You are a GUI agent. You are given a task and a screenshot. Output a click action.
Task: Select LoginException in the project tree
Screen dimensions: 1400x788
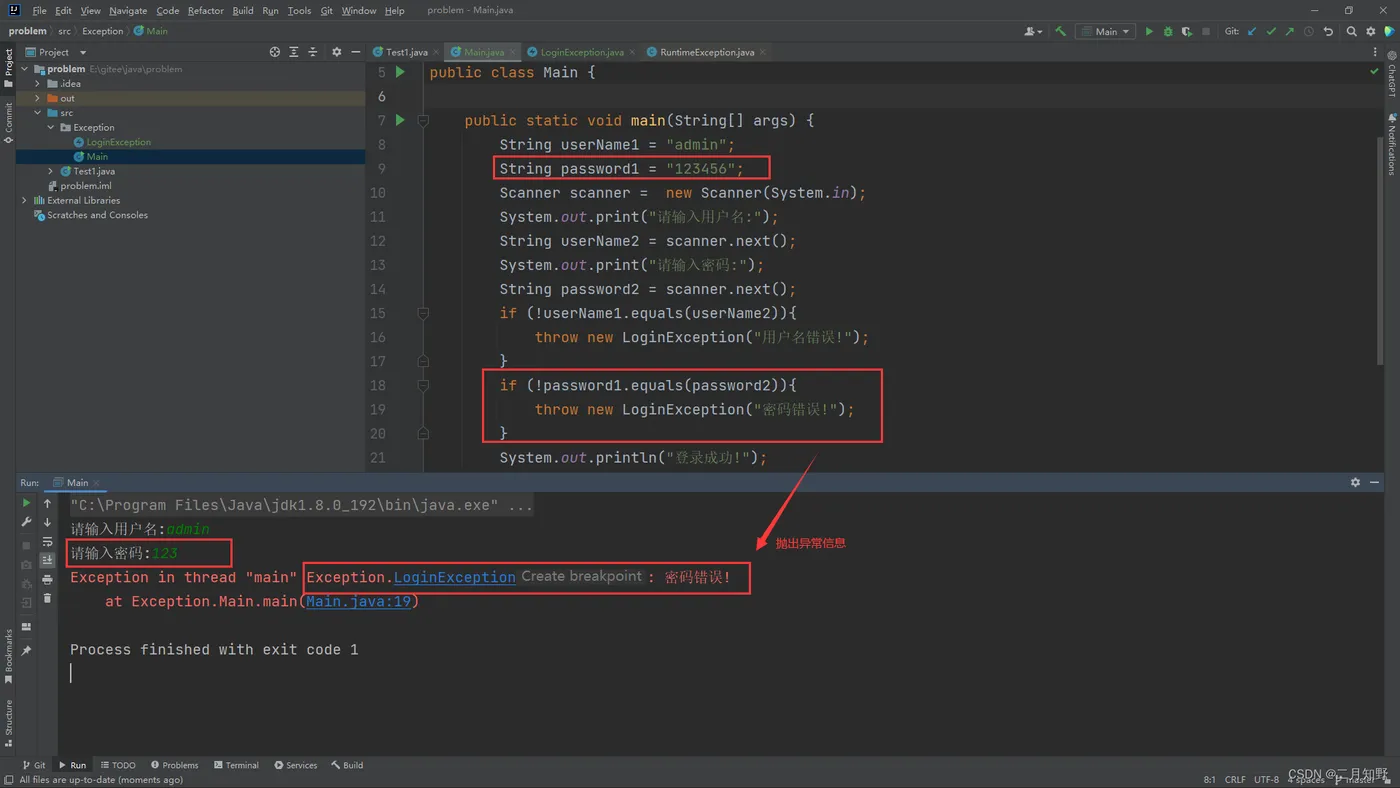tap(118, 142)
